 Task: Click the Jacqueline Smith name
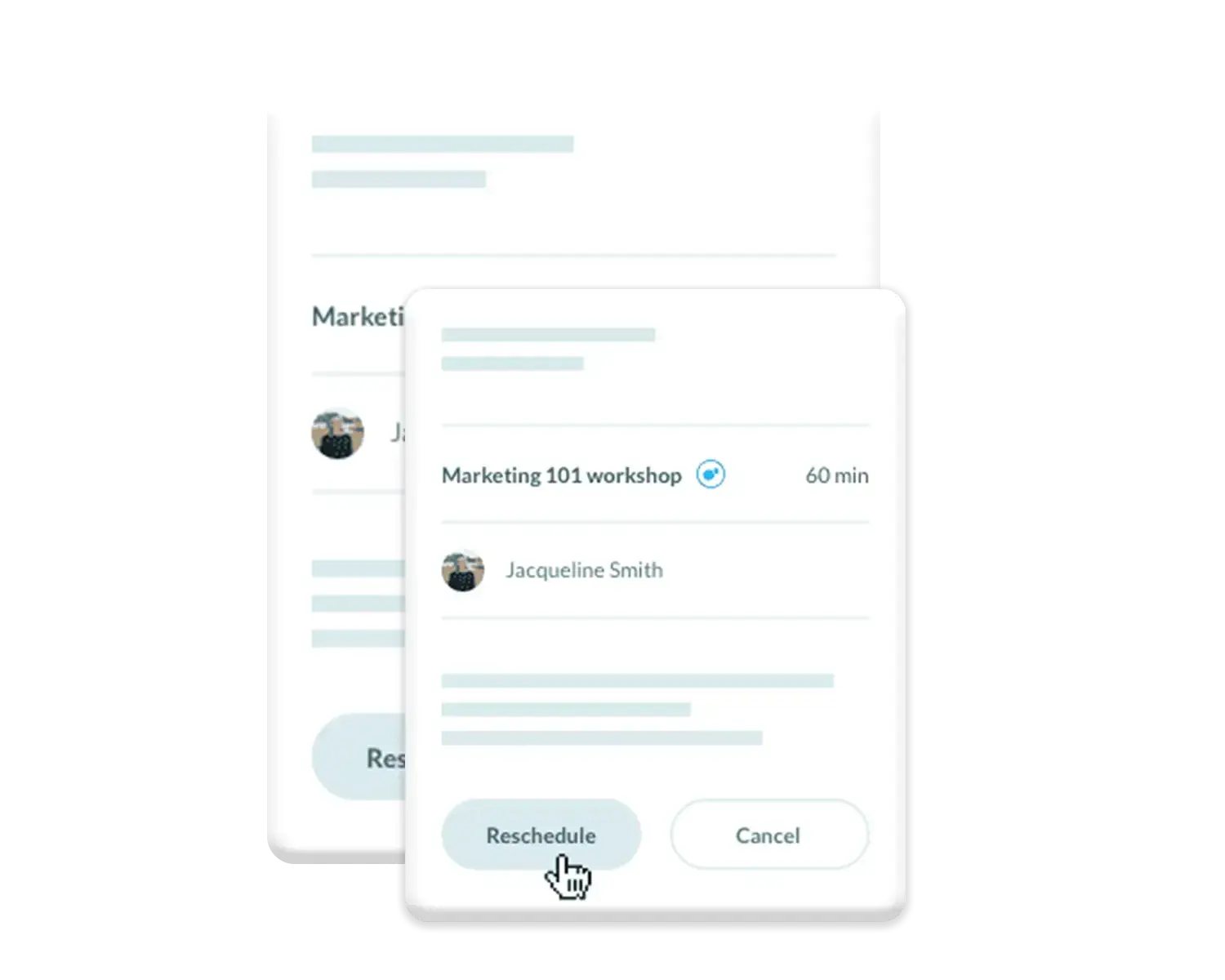click(584, 570)
